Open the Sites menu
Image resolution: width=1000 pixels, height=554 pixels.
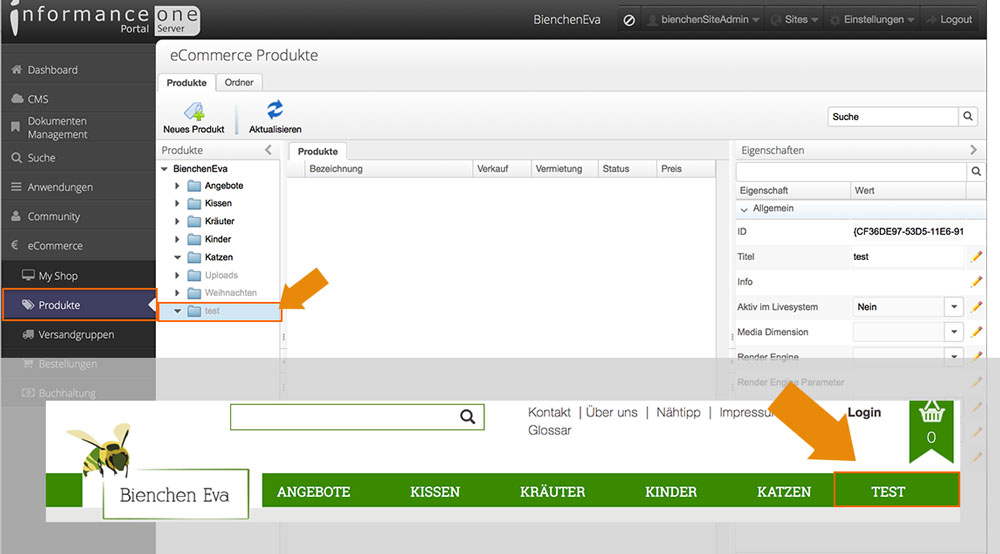795,20
